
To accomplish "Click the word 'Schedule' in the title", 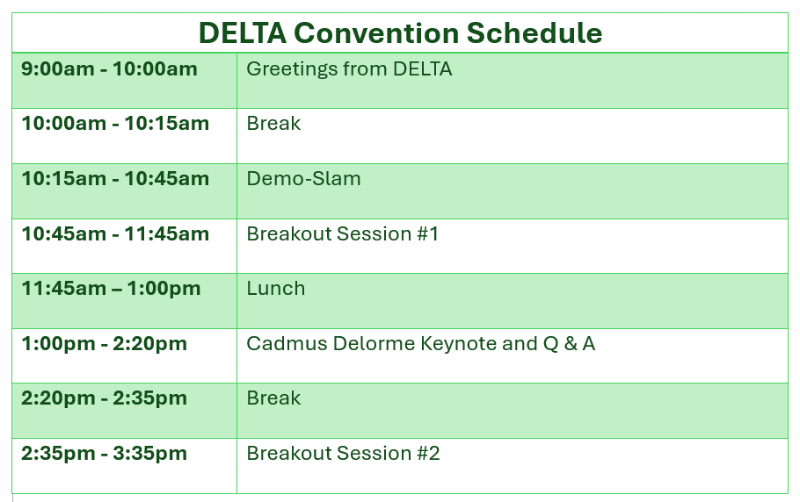I will (535, 33).
